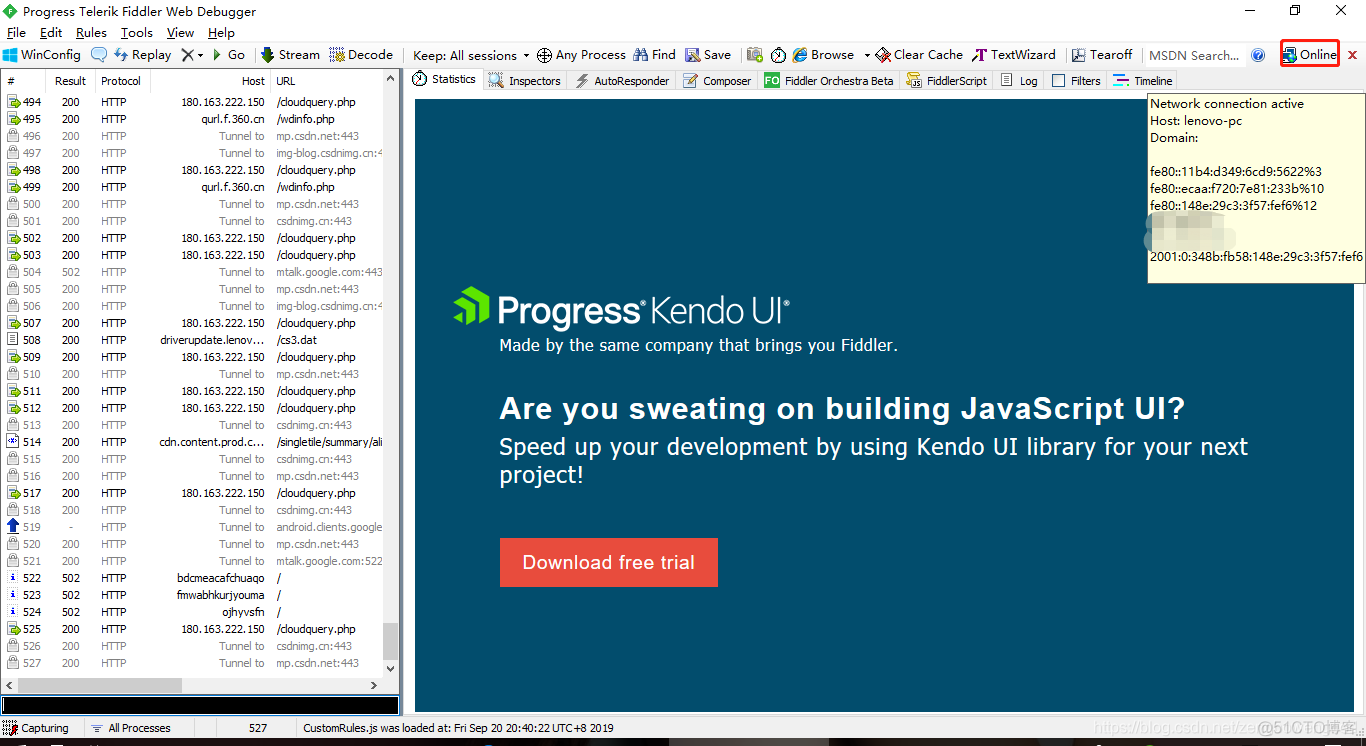Switch to the Log tab
Screen dimensions: 1366x746
(x=1019, y=81)
